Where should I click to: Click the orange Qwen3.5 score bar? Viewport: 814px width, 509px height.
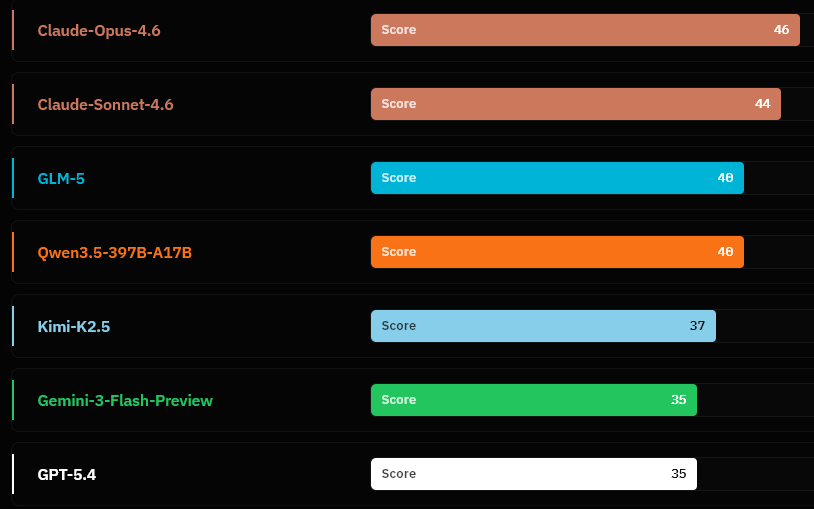[557, 252]
